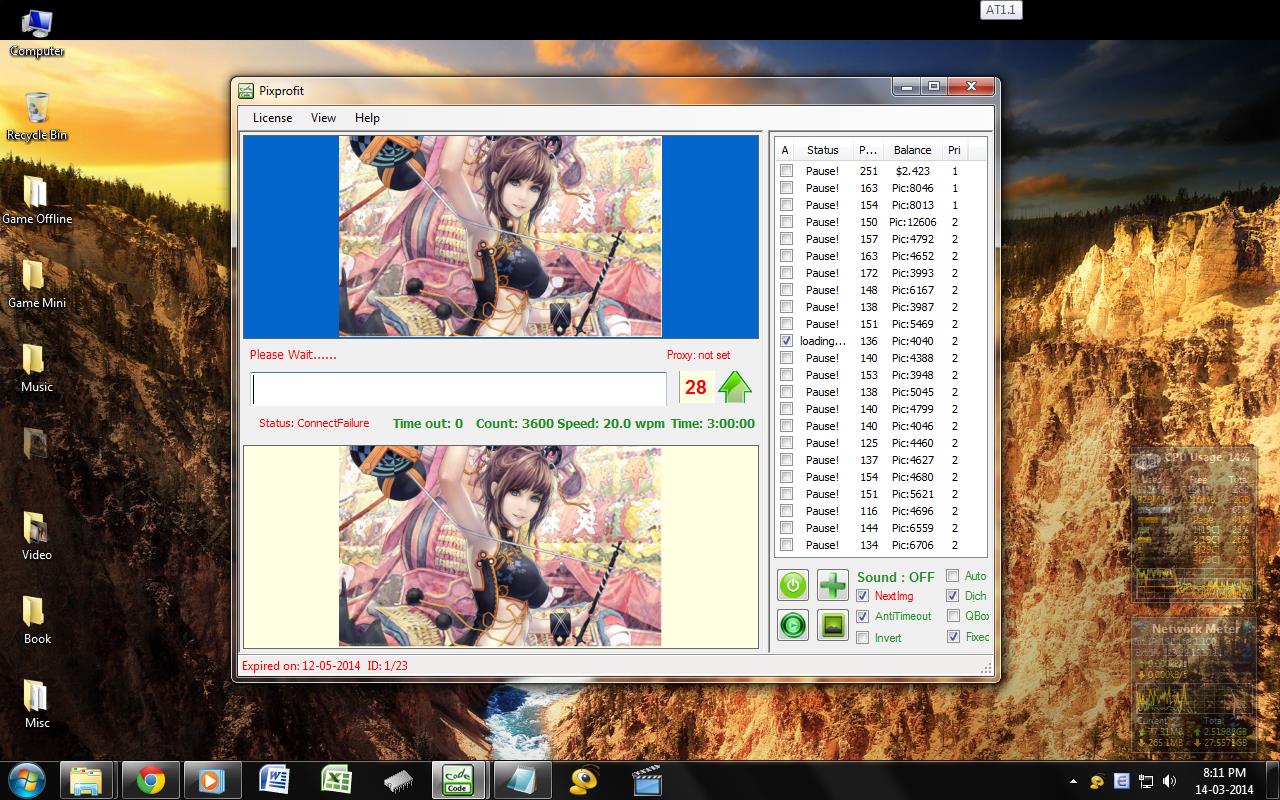This screenshot has width=1280, height=800.
Task: Click the green power button in Pixprofit
Action: [793, 585]
